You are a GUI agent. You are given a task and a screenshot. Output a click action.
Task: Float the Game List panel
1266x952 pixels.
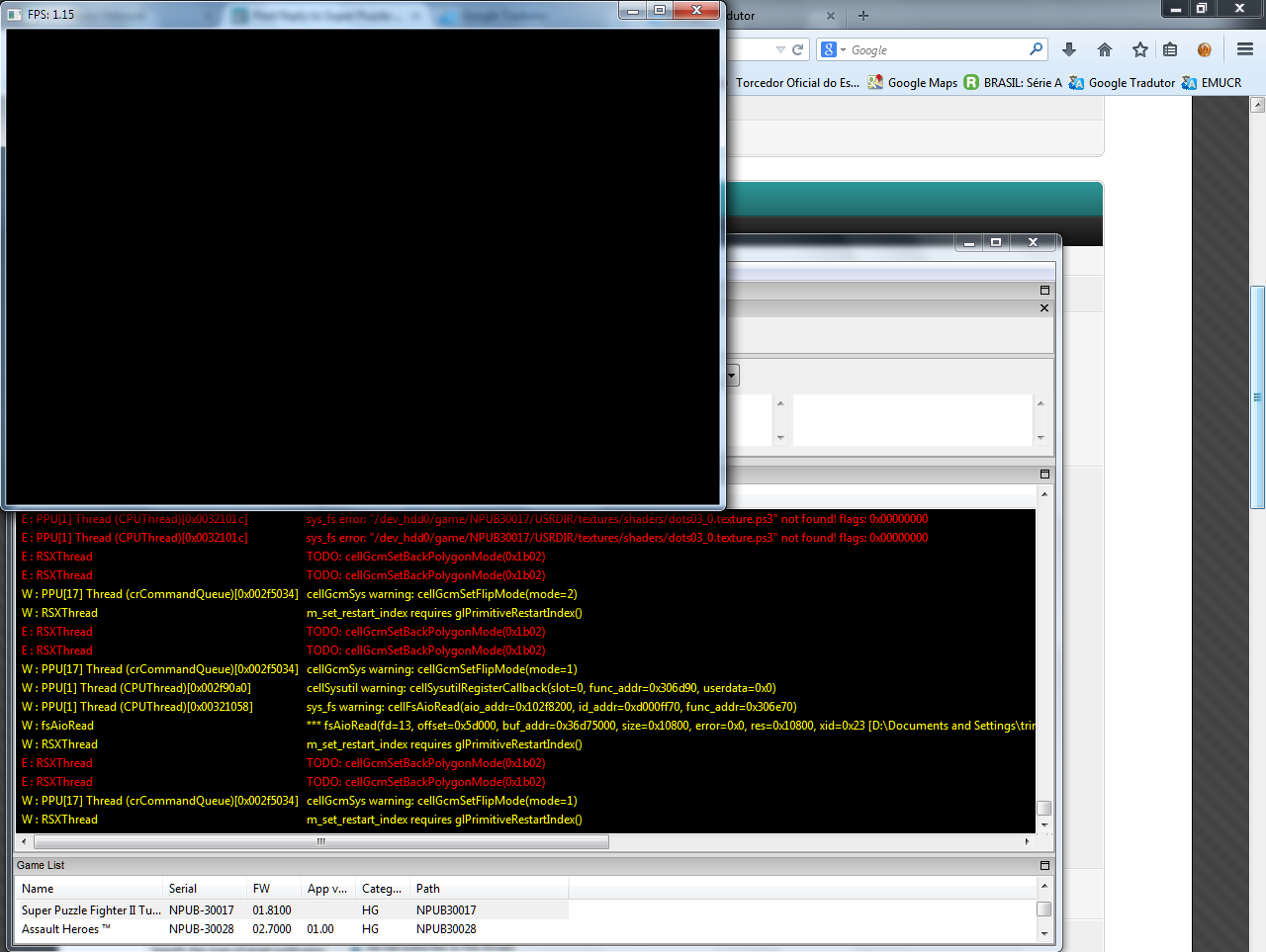click(x=1044, y=865)
